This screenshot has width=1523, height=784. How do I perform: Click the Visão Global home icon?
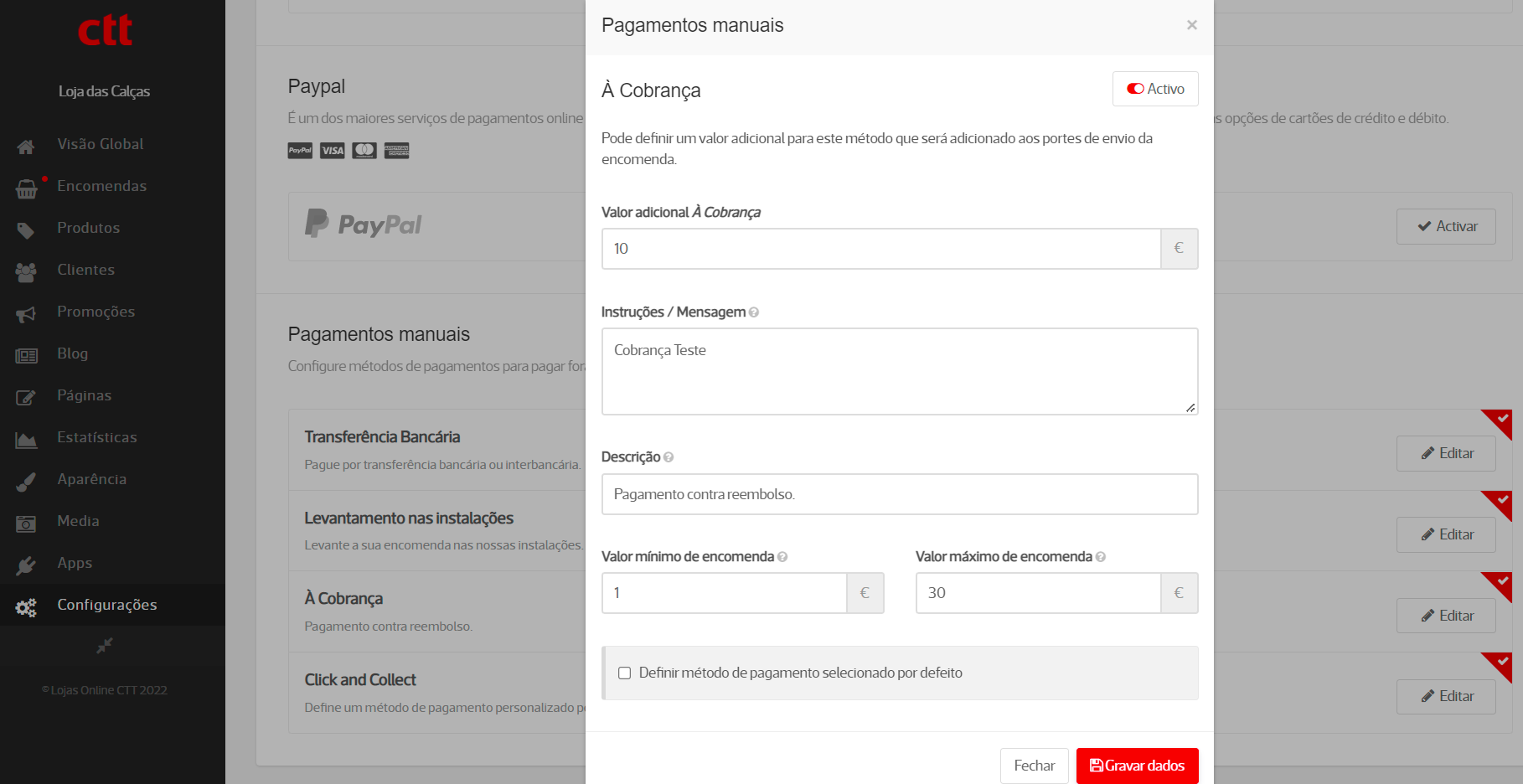click(26, 147)
